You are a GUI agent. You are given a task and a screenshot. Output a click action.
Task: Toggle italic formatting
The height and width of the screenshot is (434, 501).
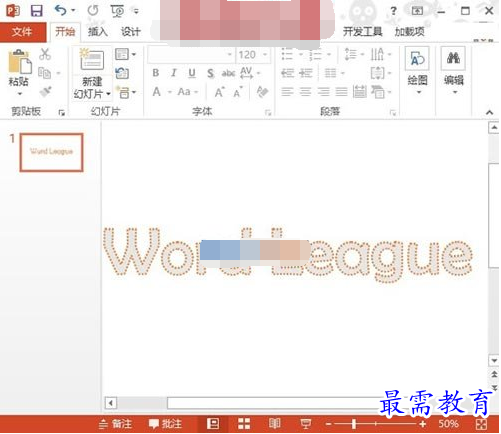[173, 73]
